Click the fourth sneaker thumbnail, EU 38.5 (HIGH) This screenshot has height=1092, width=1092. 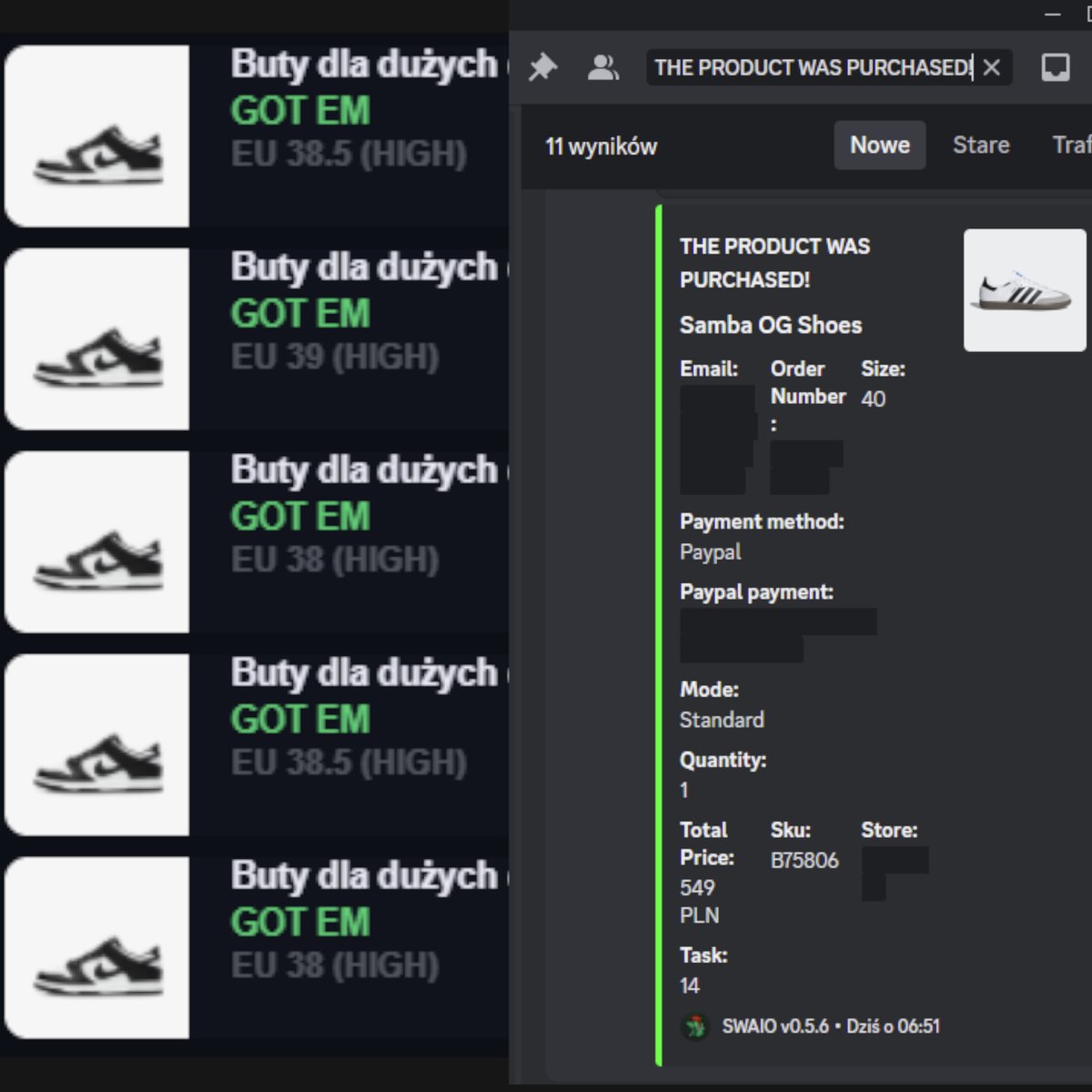(96, 744)
